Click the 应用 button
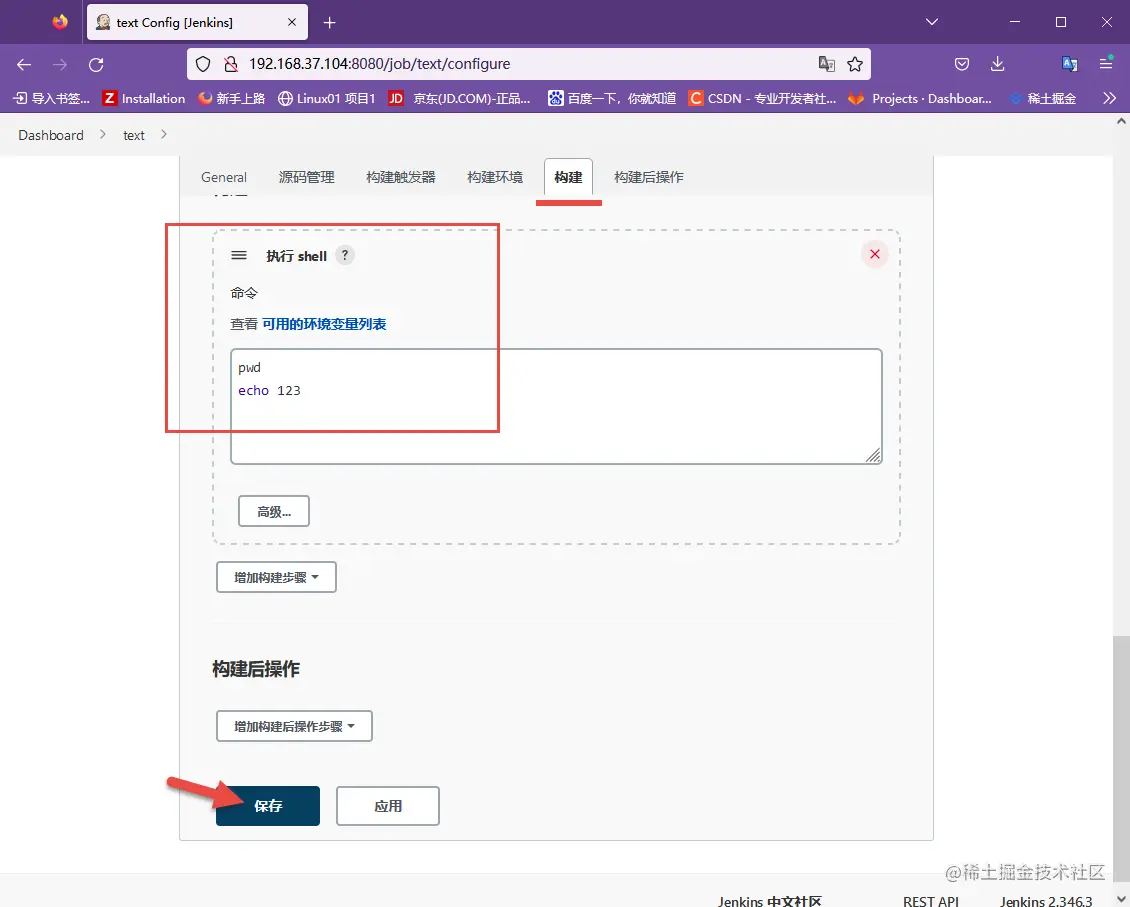 point(387,806)
